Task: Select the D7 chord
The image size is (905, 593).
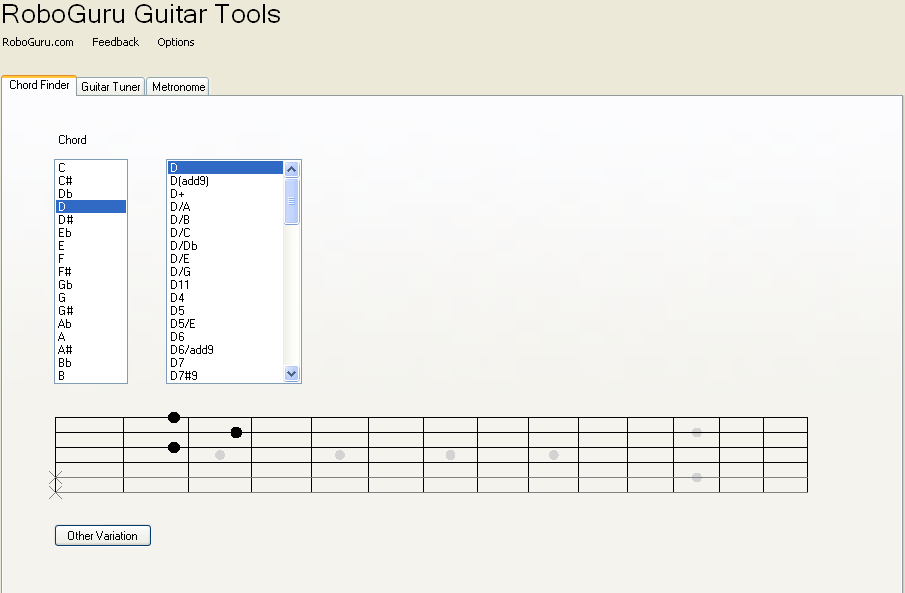Action: pos(226,363)
